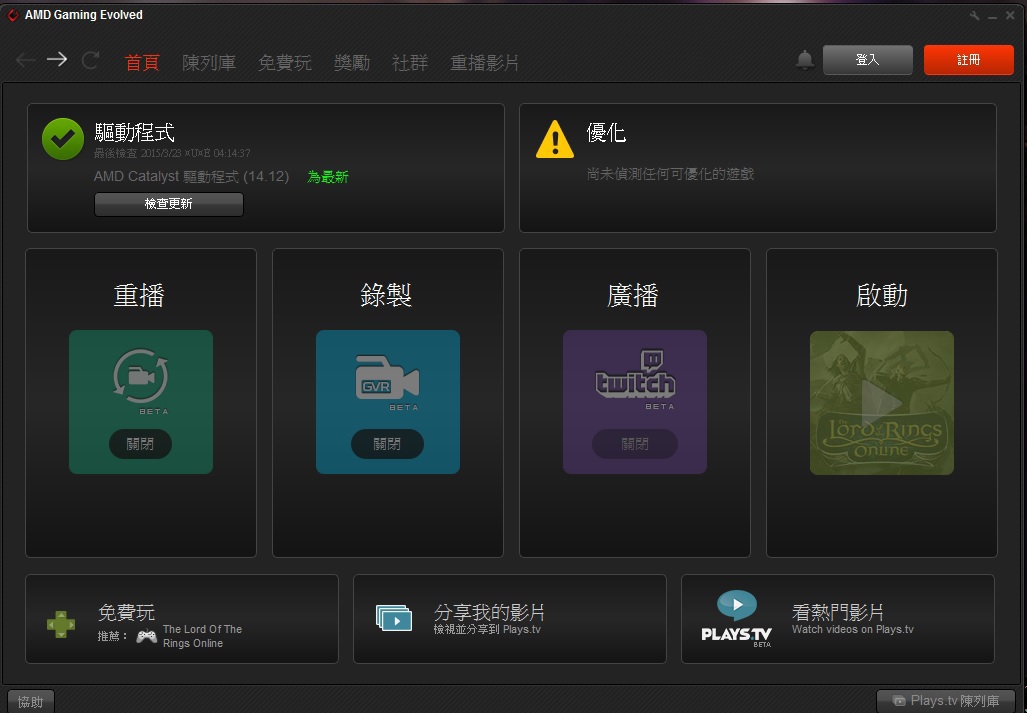Viewport: 1027px width, 713px height.
Task: Click the green driver status checkmark
Action: (63, 139)
